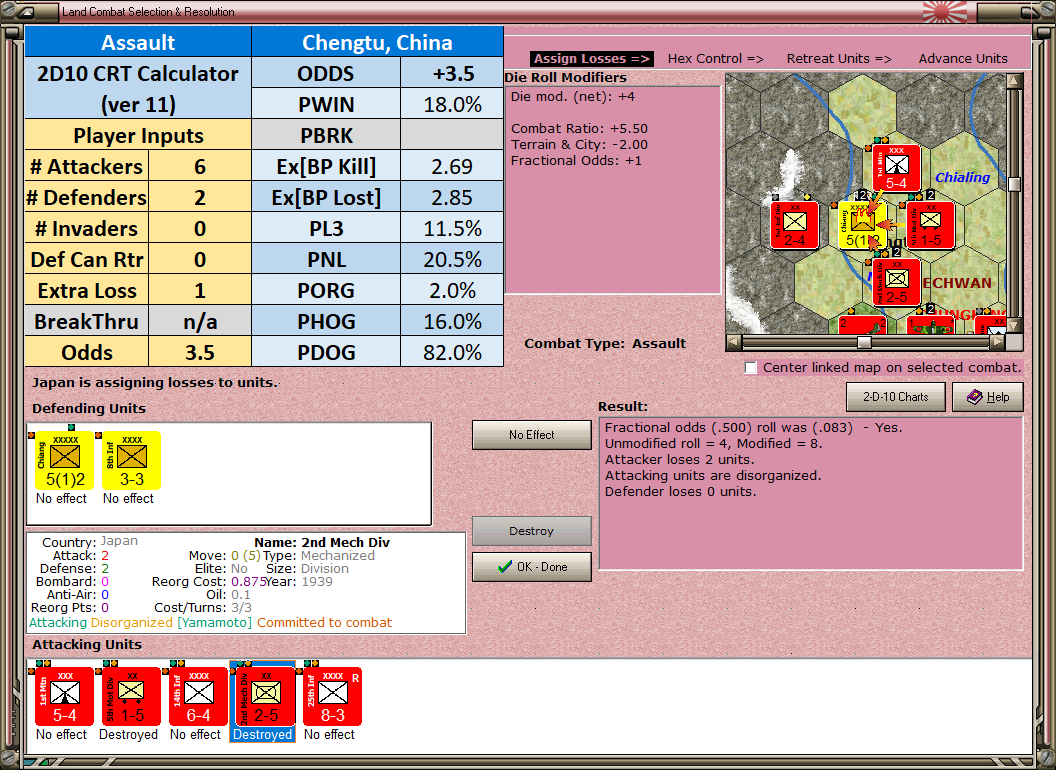Viewport: 1056px width, 770px height.
Task: Click the Destroyed label under 5th Mot Div
Action: click(129, 734)
